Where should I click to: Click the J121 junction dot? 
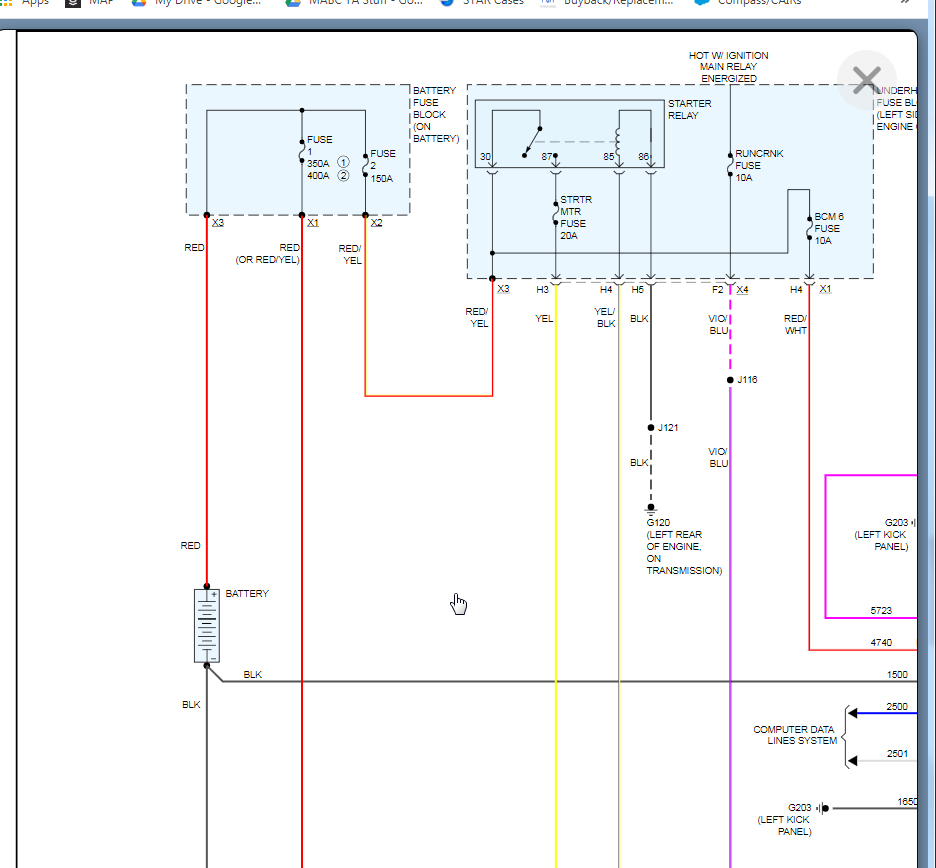pyautogui.click(x=651, y=427)
